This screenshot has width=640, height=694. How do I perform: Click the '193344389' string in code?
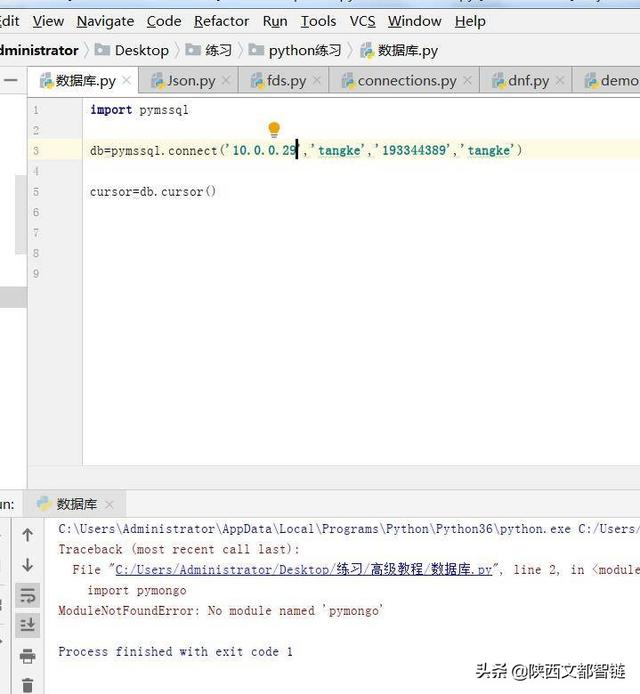[x=416, y=150]
